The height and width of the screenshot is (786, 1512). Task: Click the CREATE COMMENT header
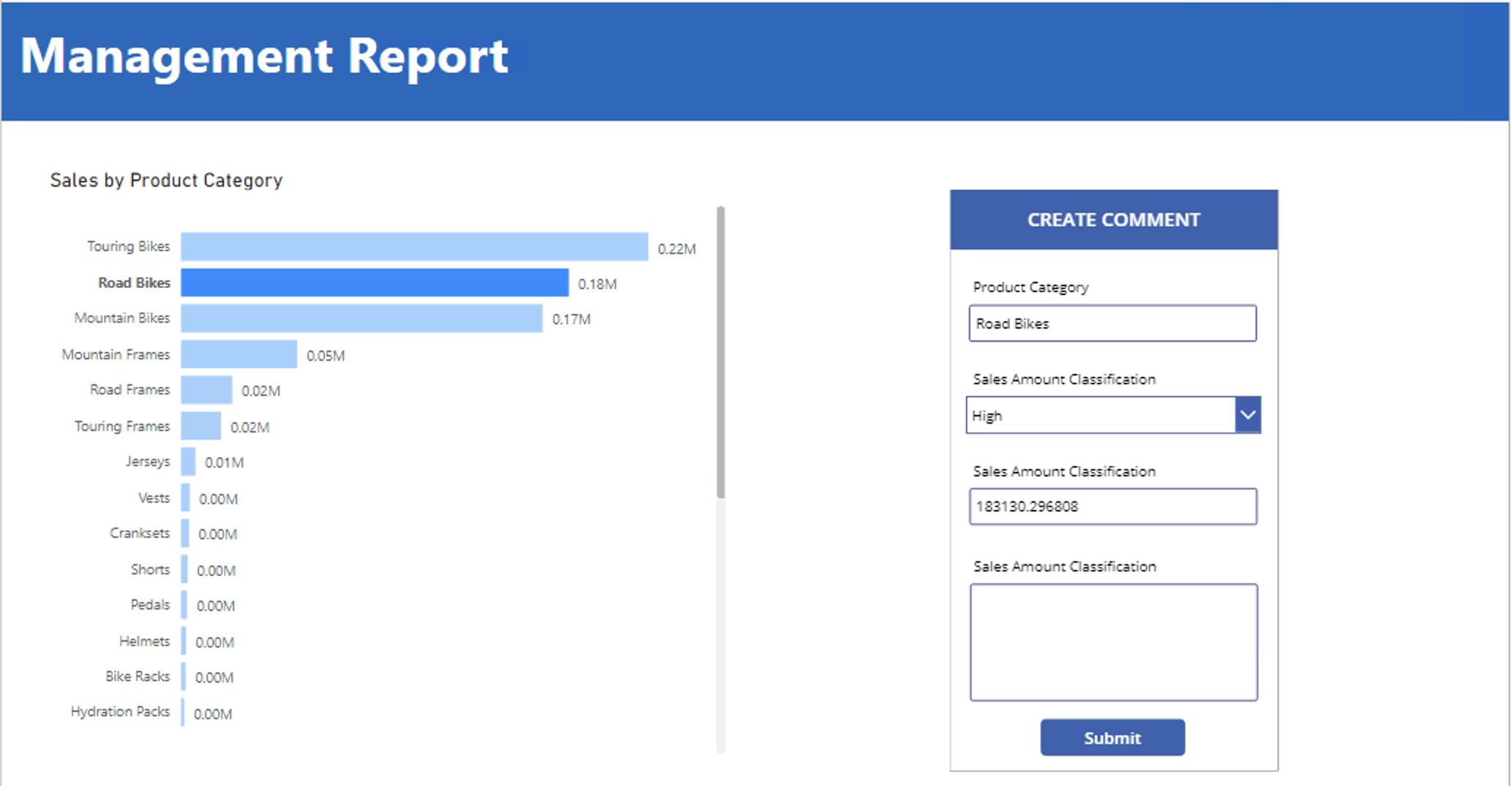coord(1113,220)
